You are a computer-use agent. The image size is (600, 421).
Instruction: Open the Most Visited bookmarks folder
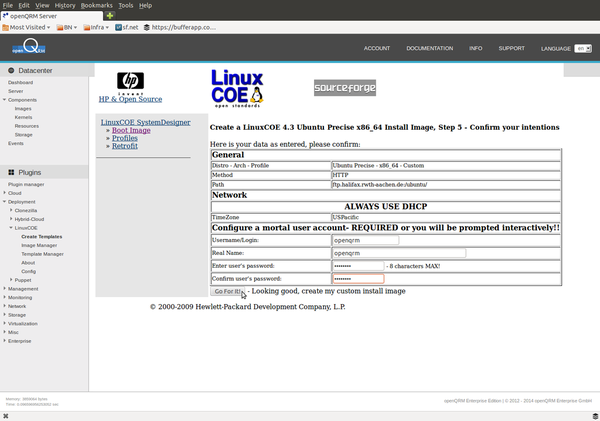click(x=26, y=27)
